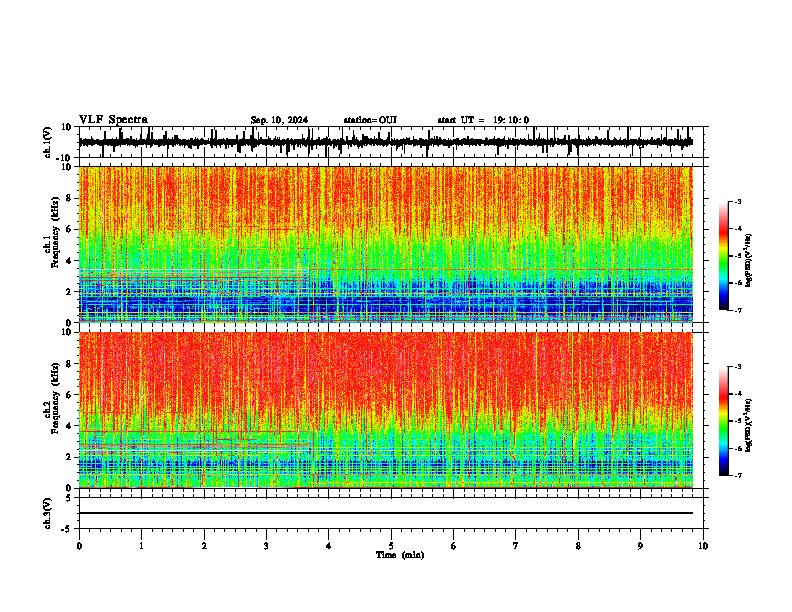Viewport: 792px width, 612px height.
Task: Click the "start UT = 19:10:0" header text
Action: point(483,120)
